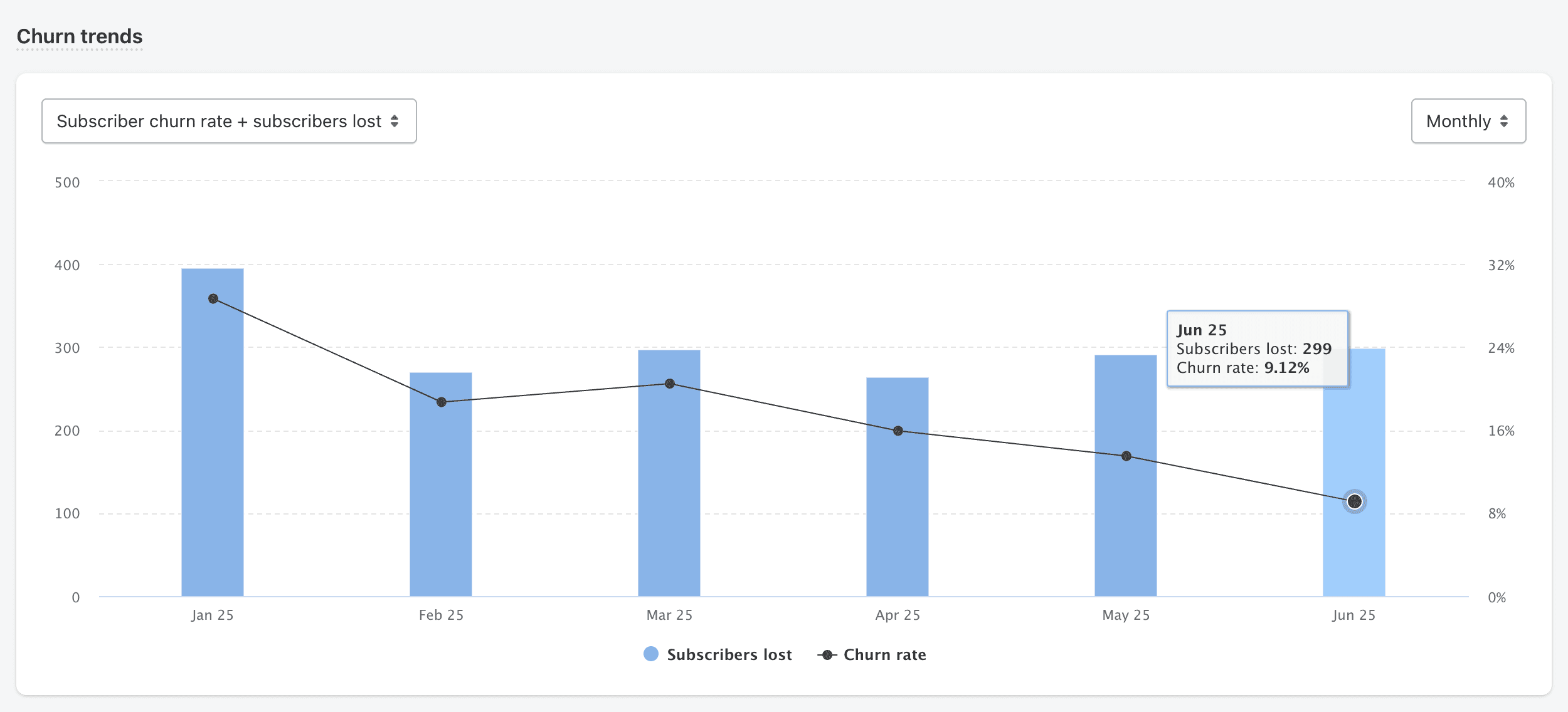The image size is (1568, 712).
Task: Click the arrows icon on the metric selector
Action: click(x=395, y=121)
